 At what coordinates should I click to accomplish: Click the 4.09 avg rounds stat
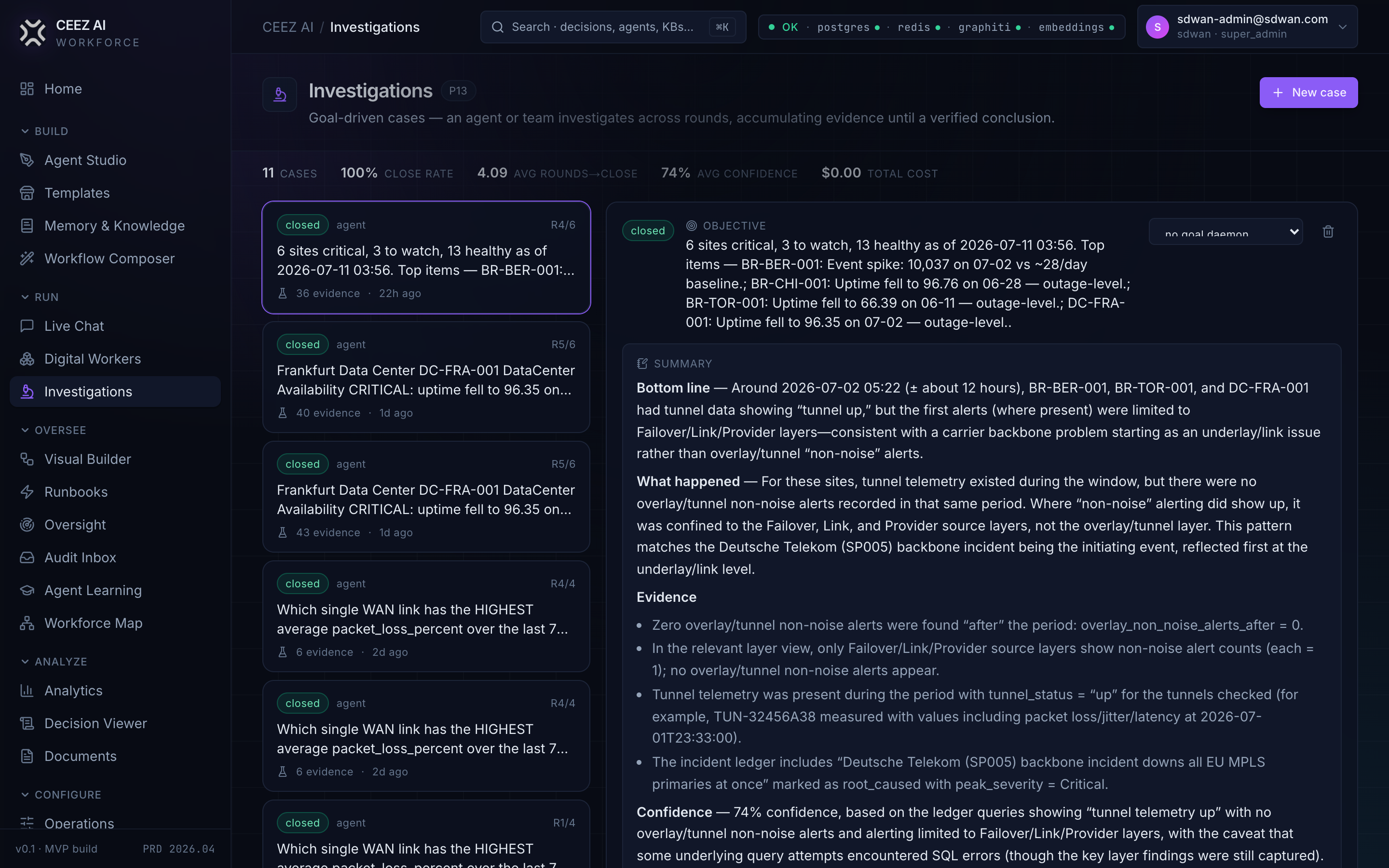pos(557,173)
